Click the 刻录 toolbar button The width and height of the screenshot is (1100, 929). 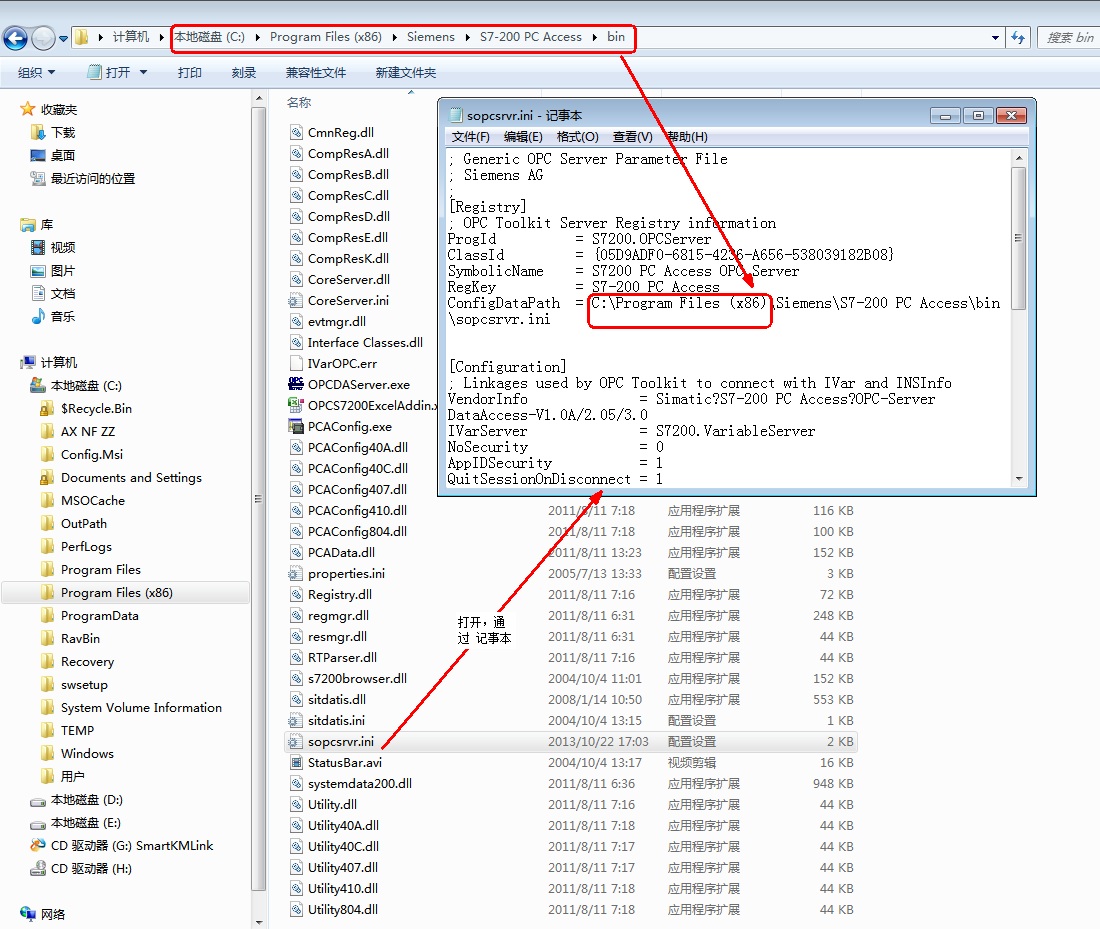(x=243, y=72)
